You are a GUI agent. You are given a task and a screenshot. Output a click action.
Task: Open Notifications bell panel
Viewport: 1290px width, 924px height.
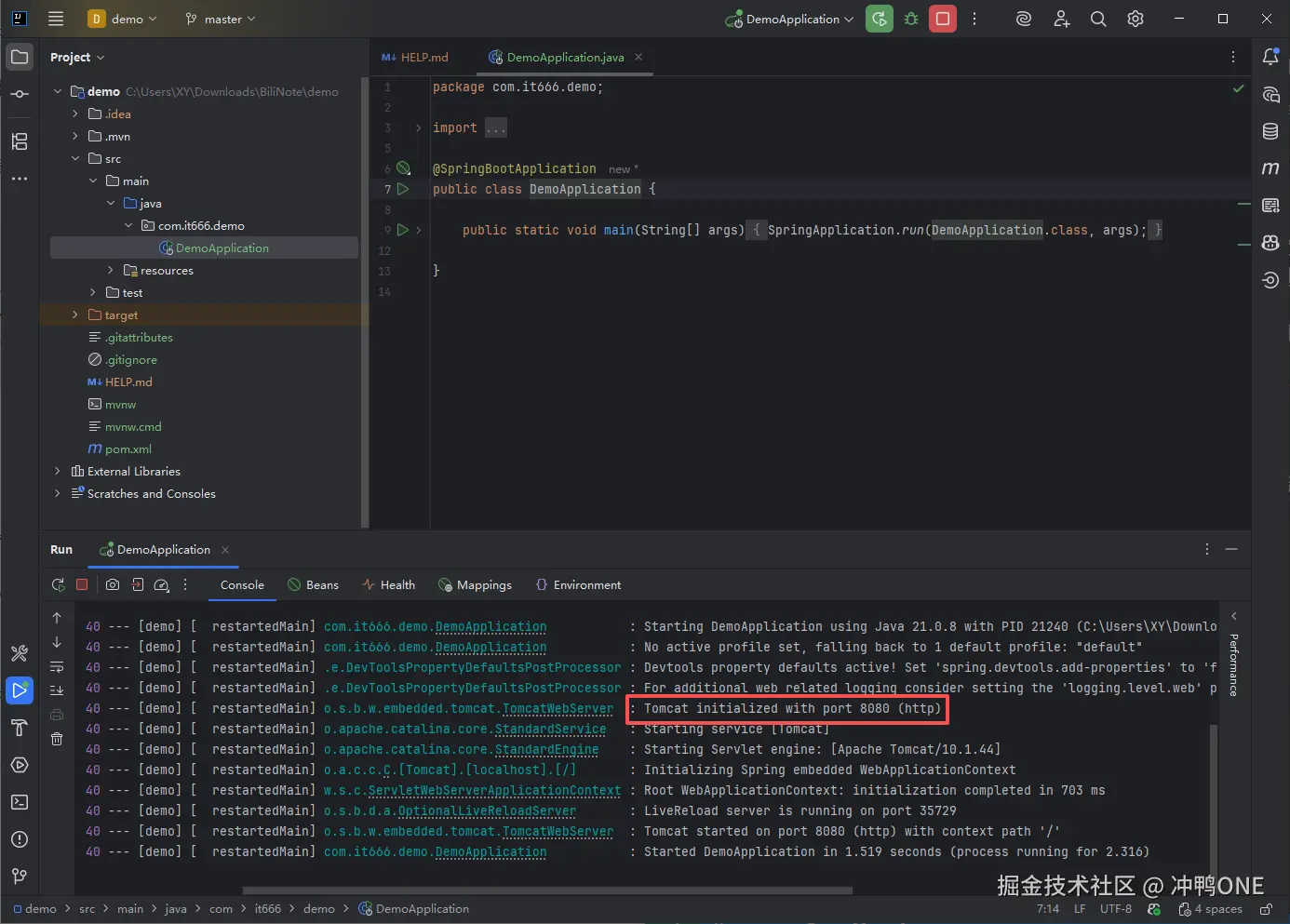1270,57
